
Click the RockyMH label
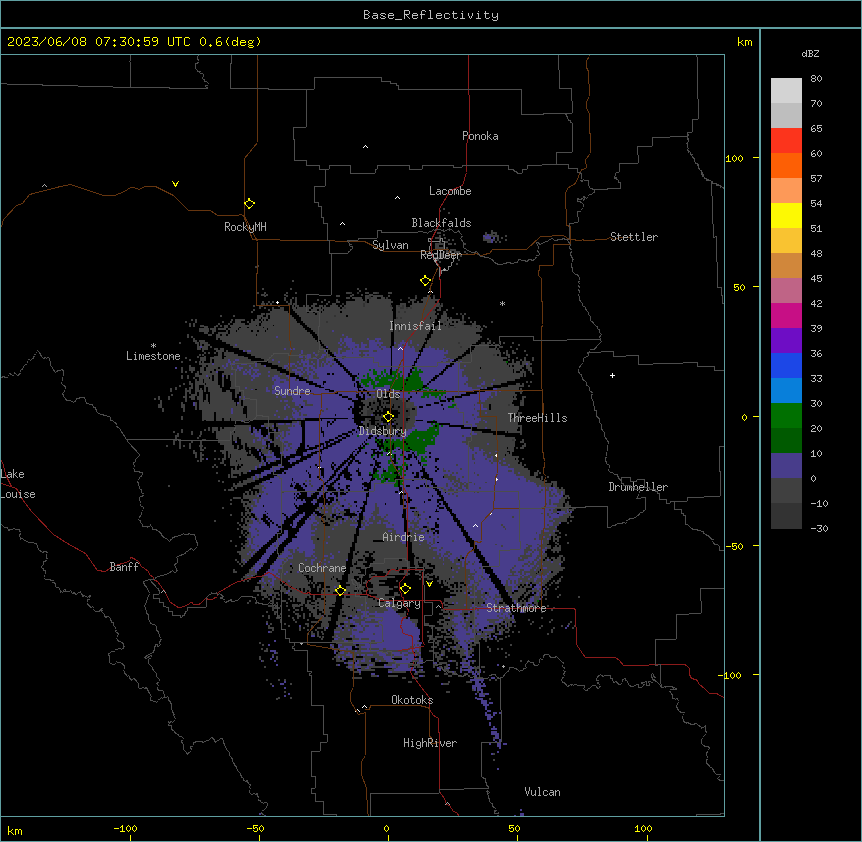[245, 227]
